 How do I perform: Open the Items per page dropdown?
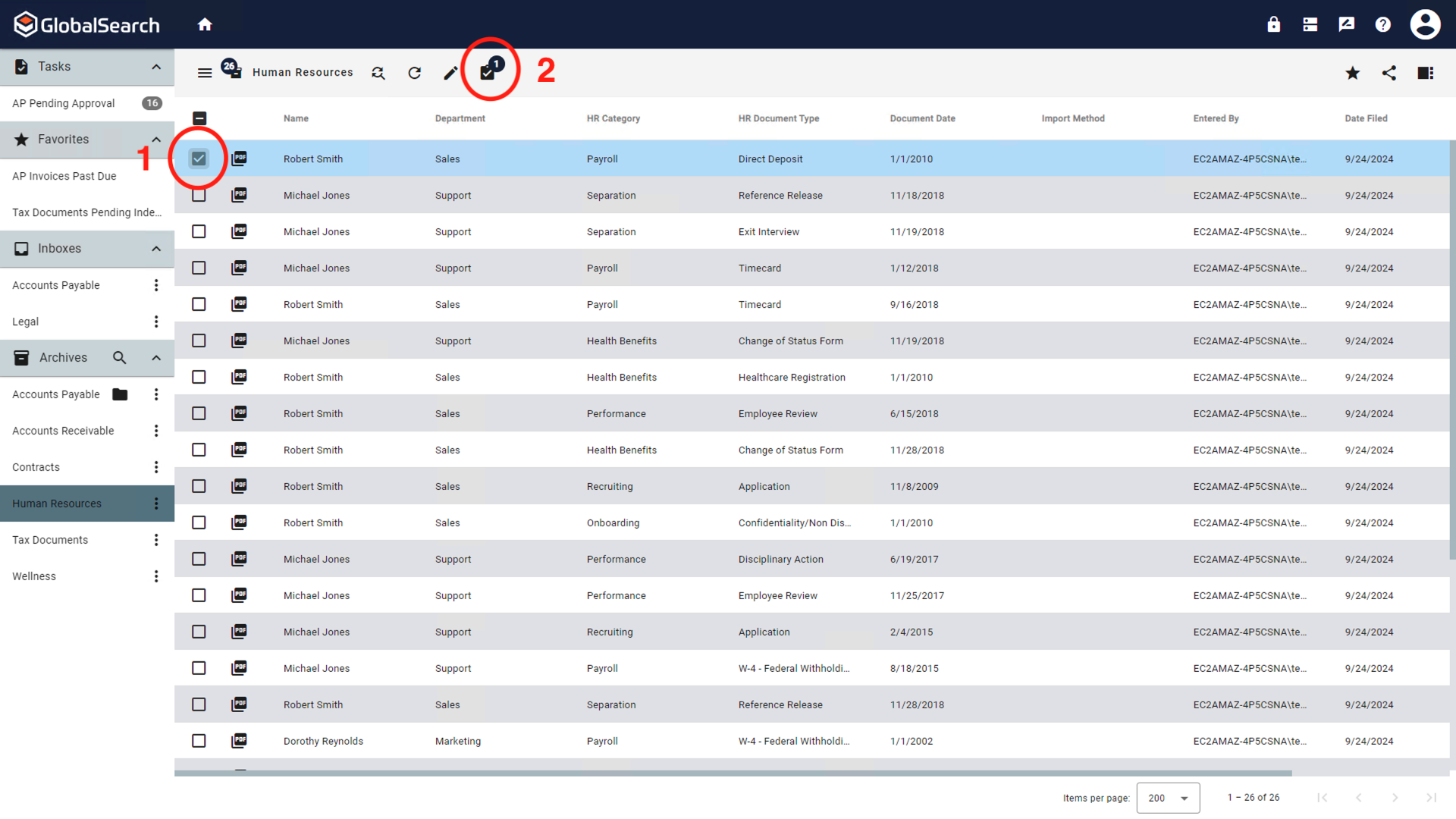[1168, 798]
